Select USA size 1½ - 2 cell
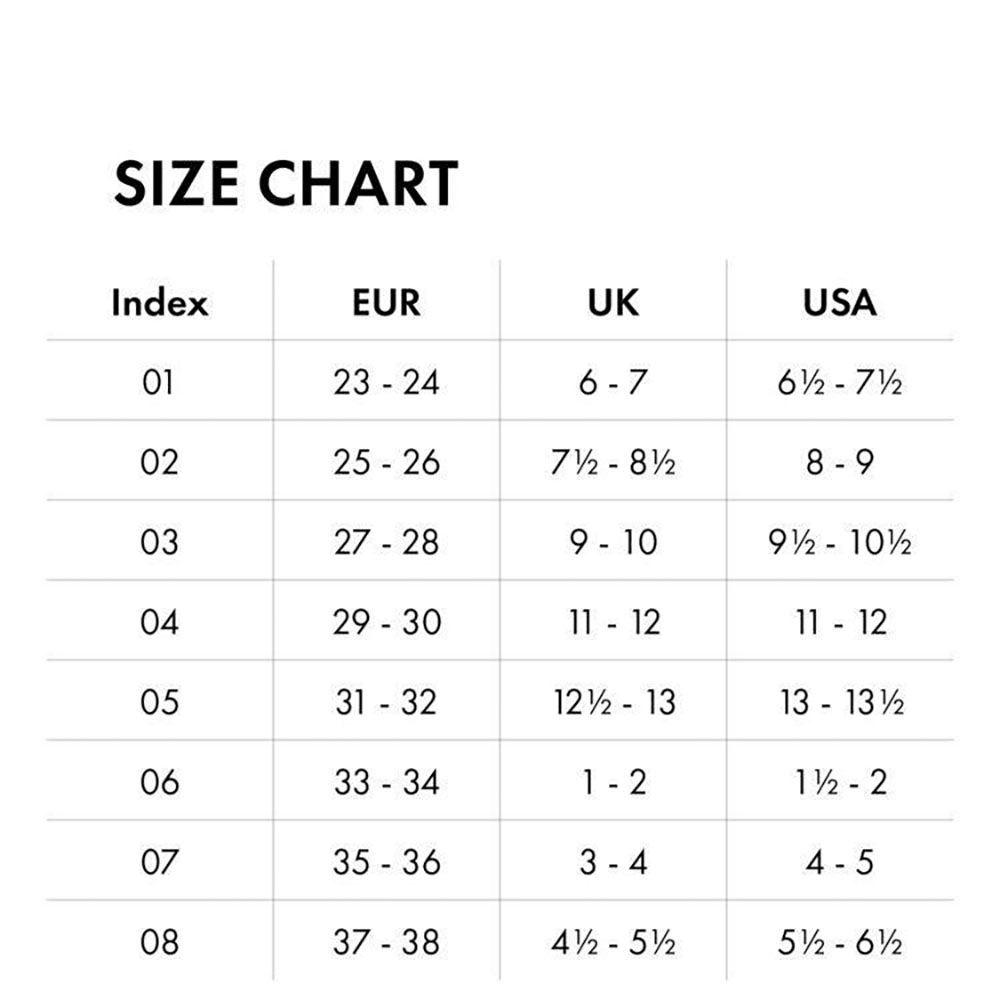 [x=841, y=782]
